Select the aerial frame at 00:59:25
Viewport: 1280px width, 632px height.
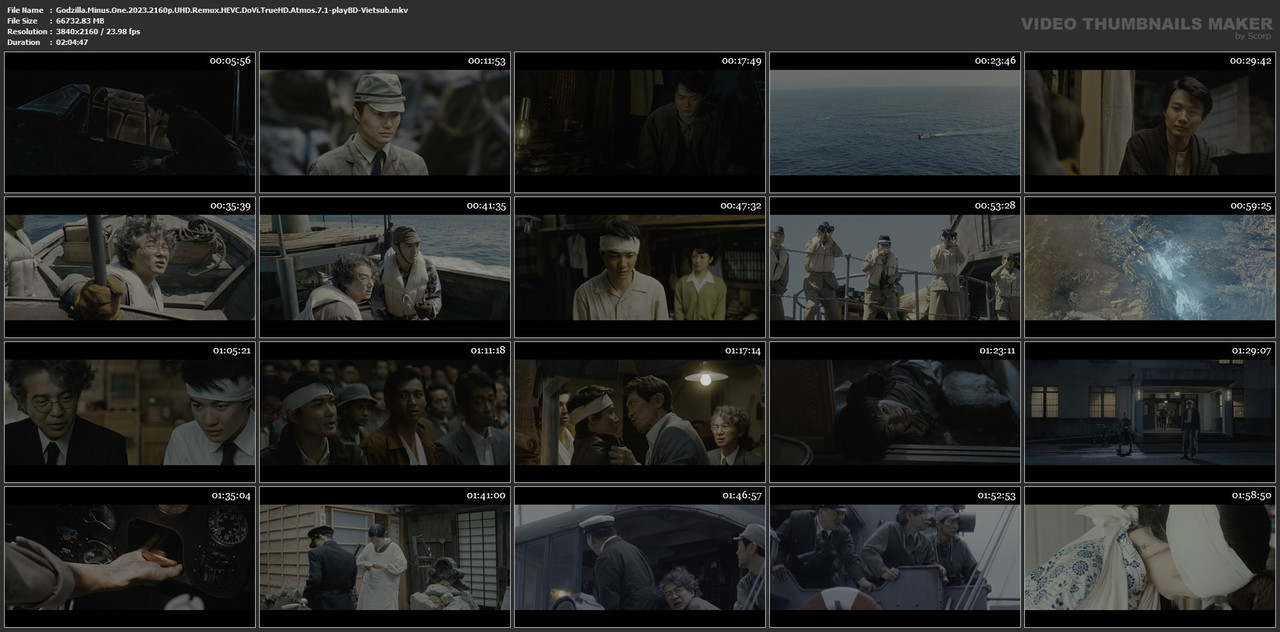[x=1150, y=267]
